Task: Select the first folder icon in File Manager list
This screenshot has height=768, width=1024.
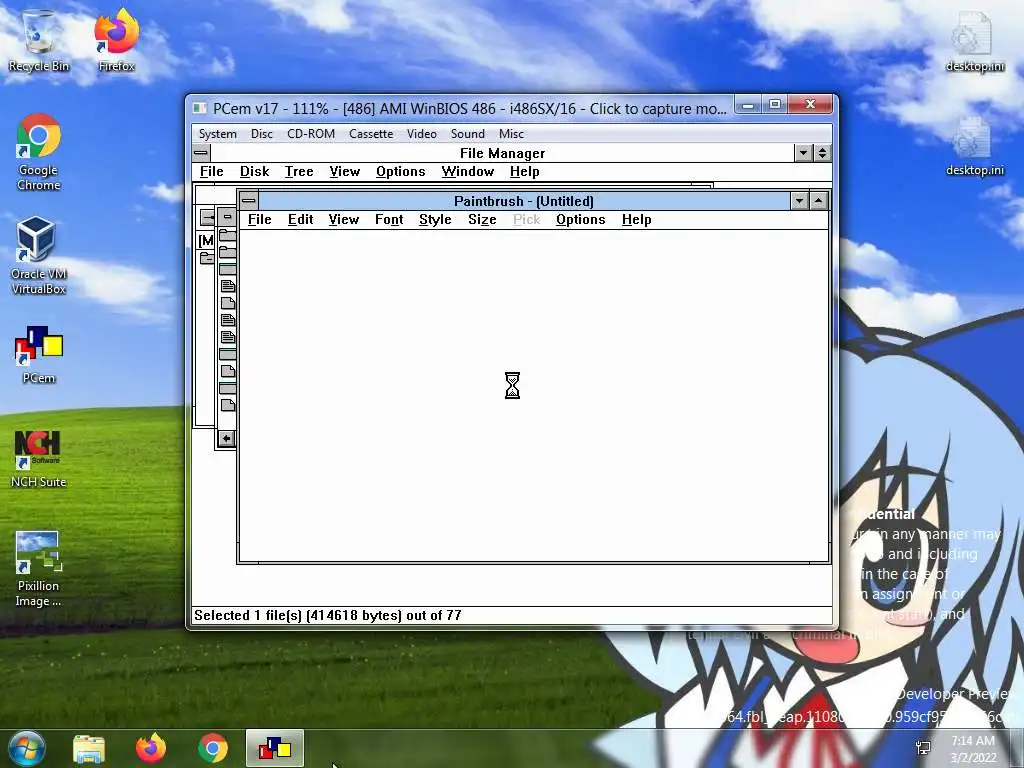Action: point(227,235)
